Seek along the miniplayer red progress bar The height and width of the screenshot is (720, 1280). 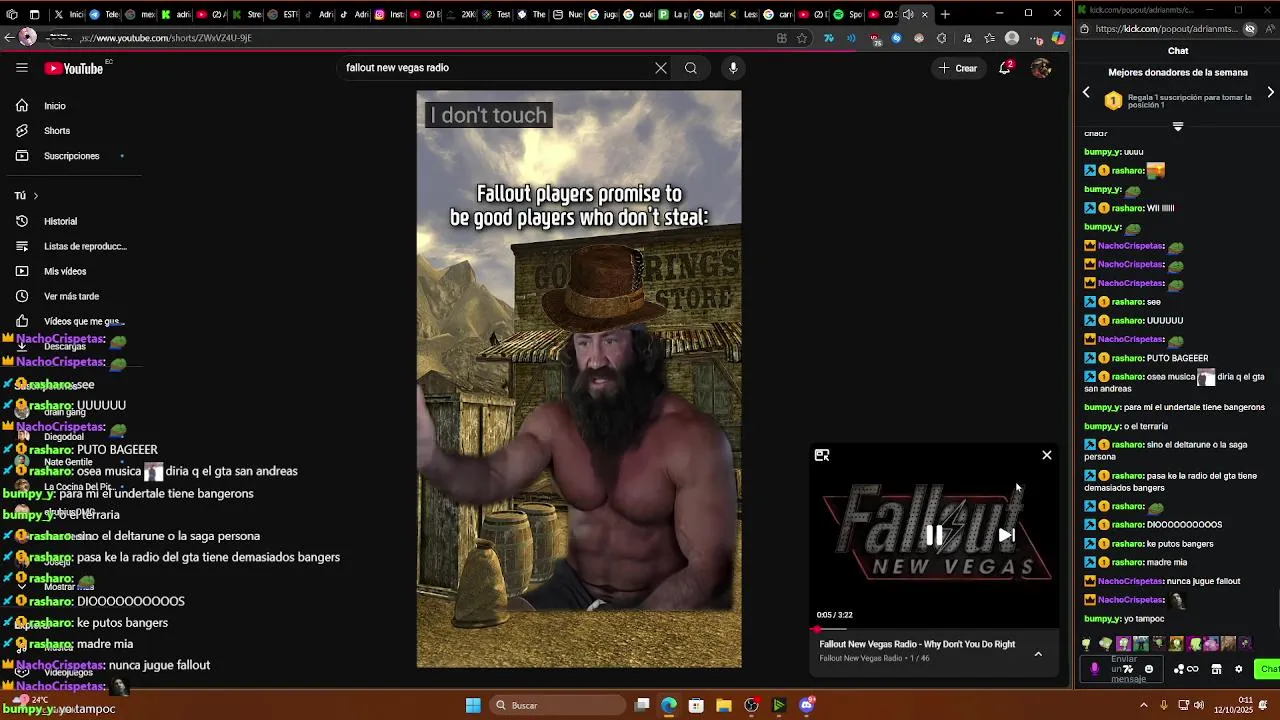tap(934, 629)
